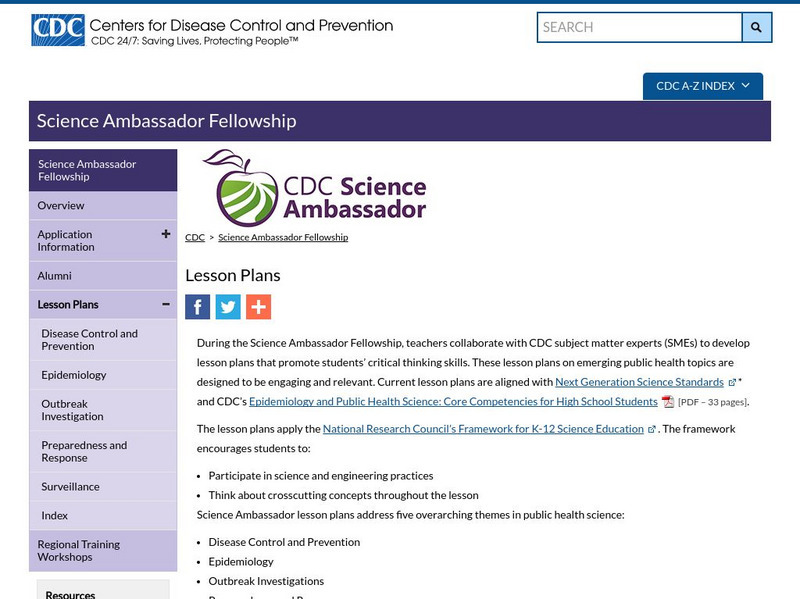Expand Application Information submenu plus sign

tap(166, 234)
